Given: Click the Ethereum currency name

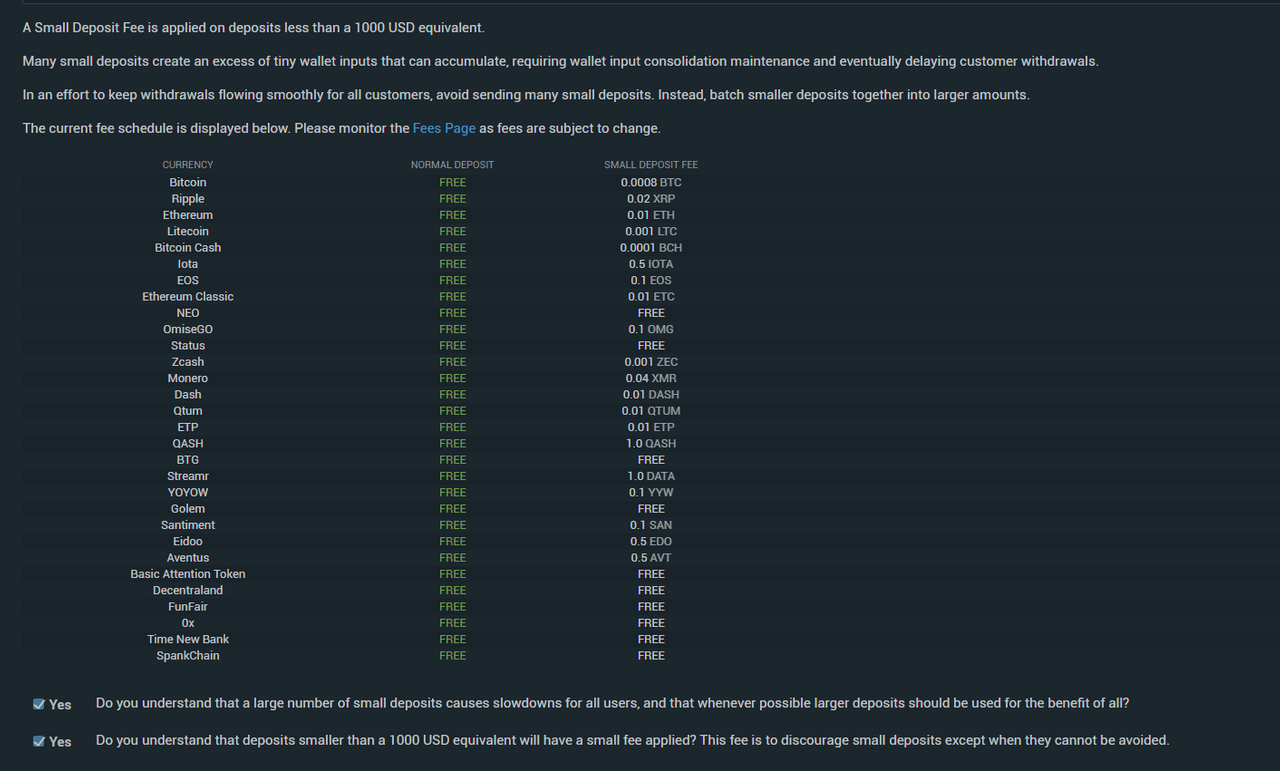Looking at the screenshot, I should pos(188,215).
